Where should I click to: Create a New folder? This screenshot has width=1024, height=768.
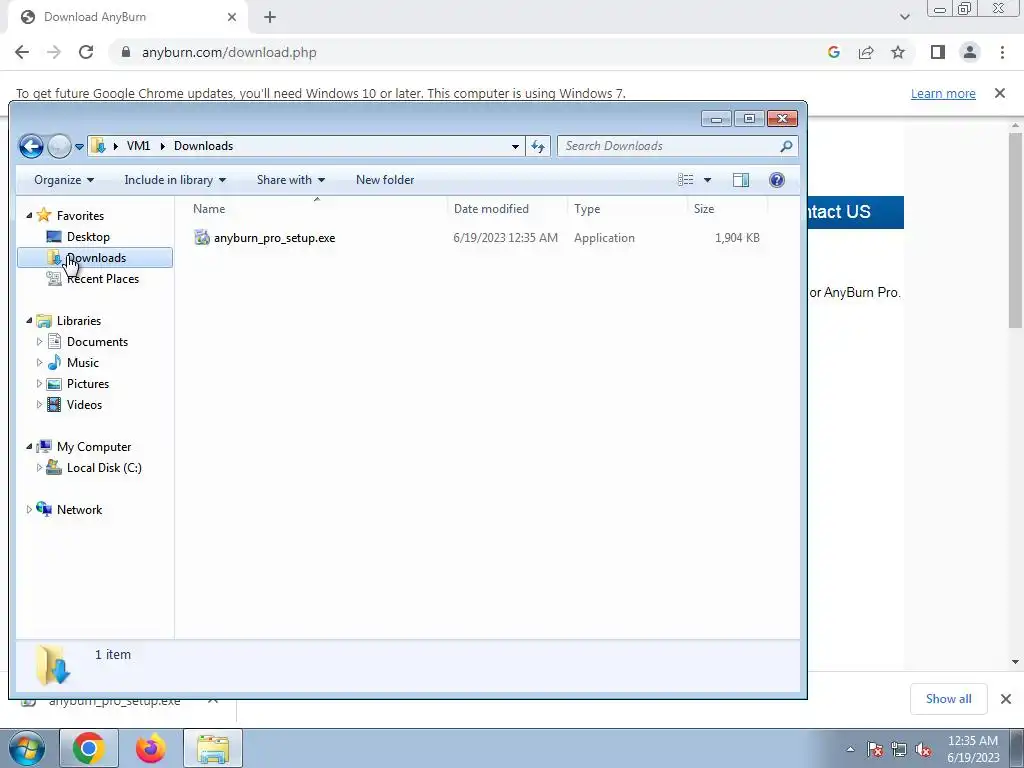(x=385, y=180)
